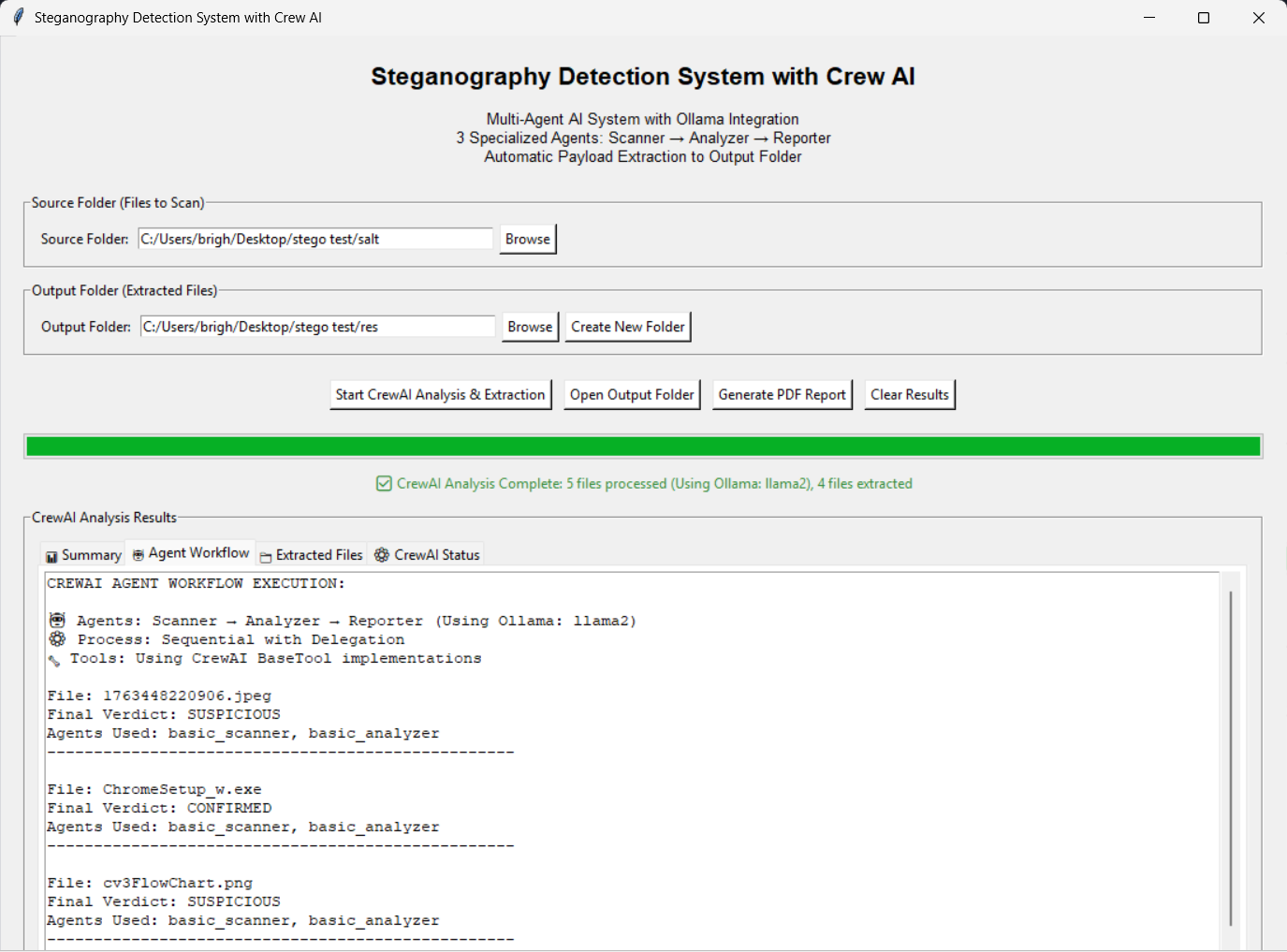This screenshot has width=1287, height=952.
Task: Start CrewAI Analysis & Extraction
Action: pos(440,395)
